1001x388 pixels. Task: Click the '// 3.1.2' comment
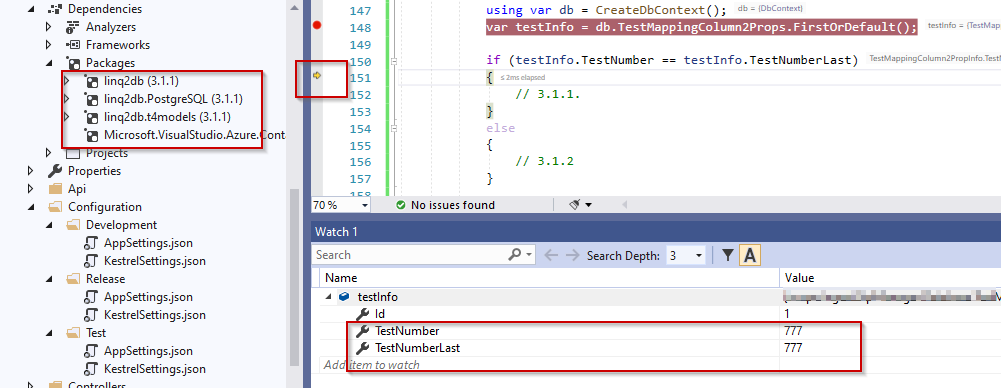point(545,161)
